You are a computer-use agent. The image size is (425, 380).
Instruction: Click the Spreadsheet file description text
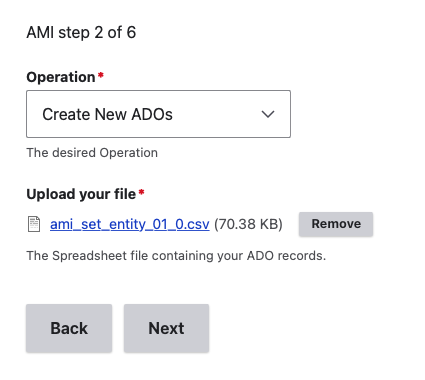[x=176, y=256]
